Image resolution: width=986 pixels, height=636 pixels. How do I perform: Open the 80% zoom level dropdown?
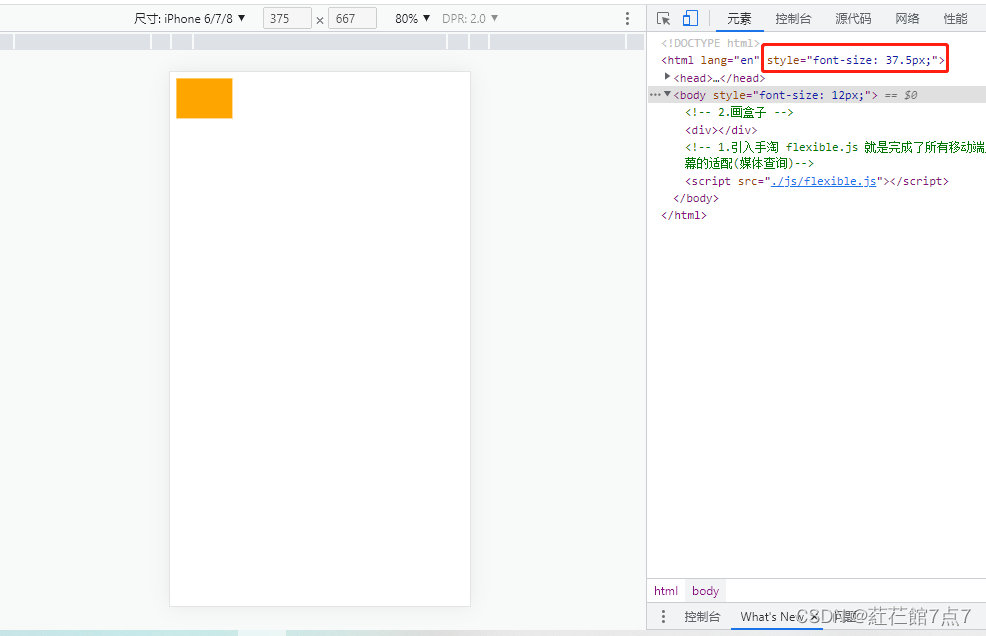pos(410,17)
